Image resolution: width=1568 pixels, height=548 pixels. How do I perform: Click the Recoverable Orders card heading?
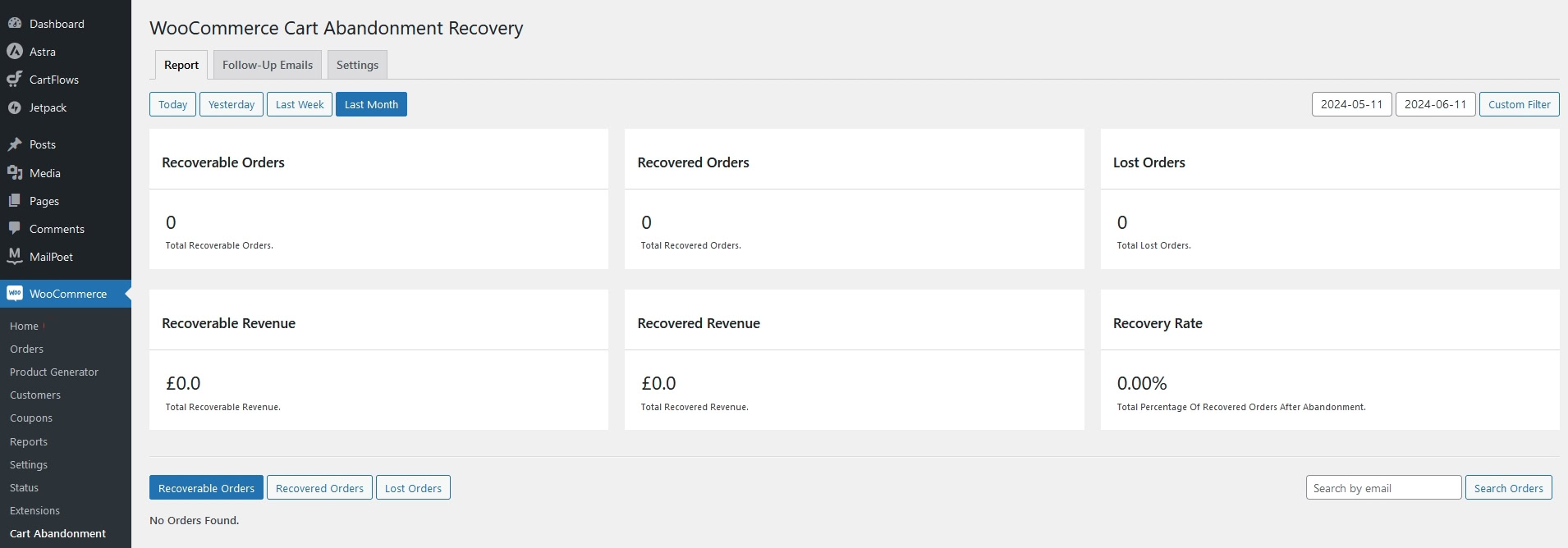pos(223,162)
